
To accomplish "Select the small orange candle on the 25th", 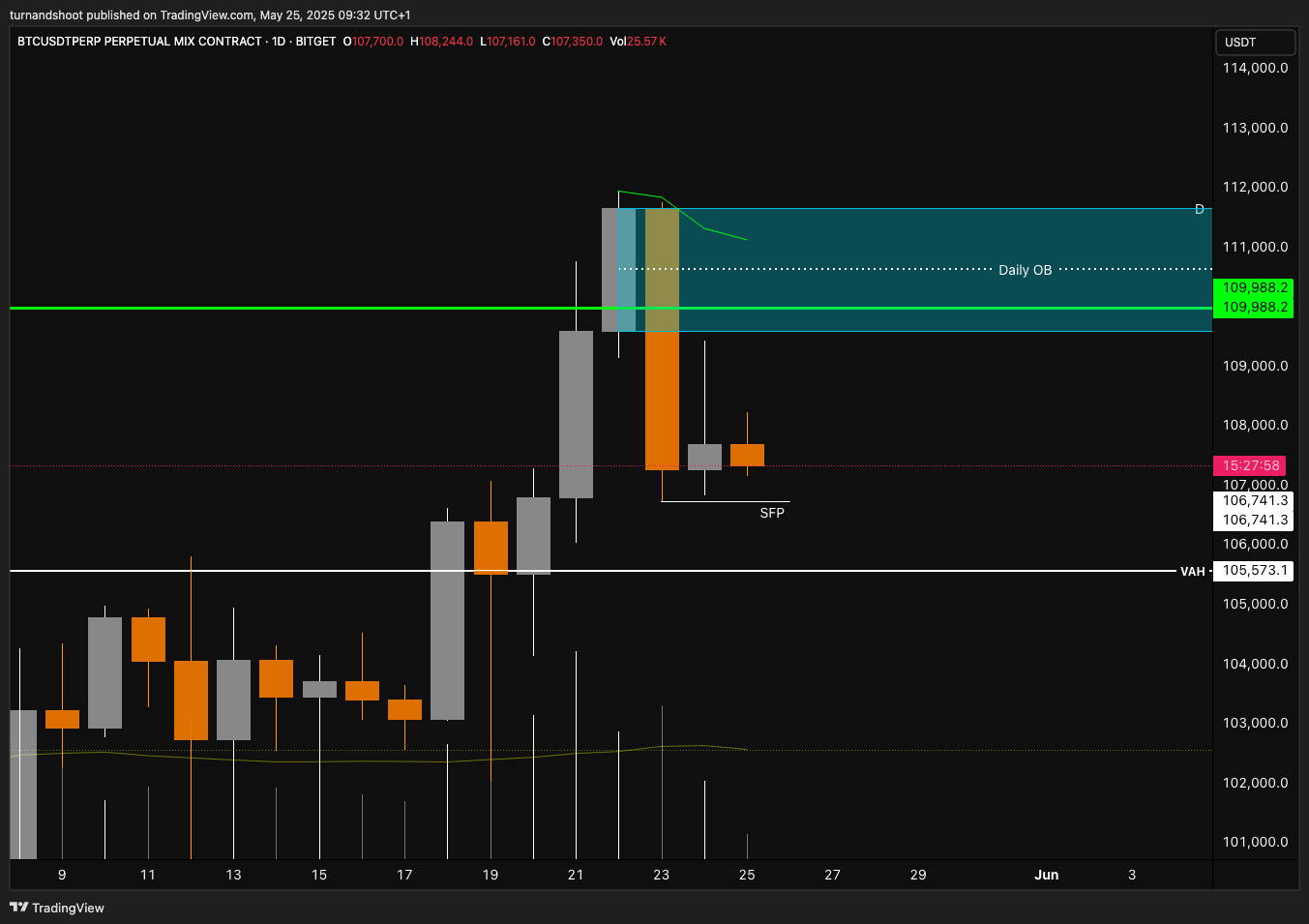I will pyautogui.click(x=747, y=455).
